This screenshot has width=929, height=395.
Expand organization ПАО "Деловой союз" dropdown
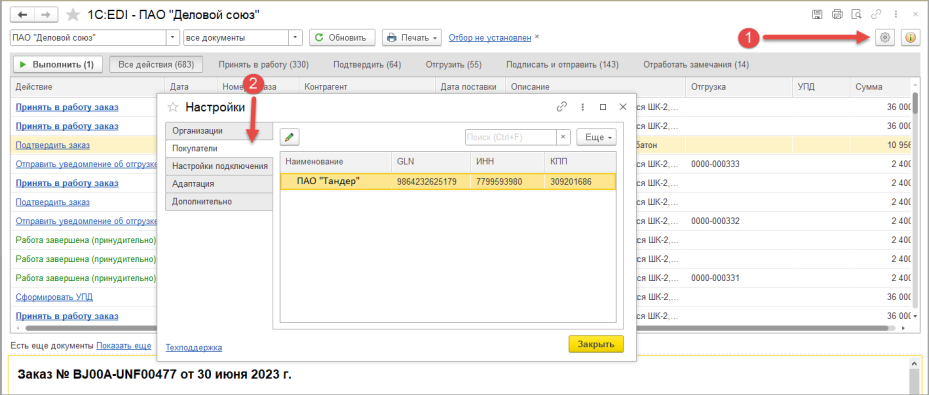coord(173,37)
